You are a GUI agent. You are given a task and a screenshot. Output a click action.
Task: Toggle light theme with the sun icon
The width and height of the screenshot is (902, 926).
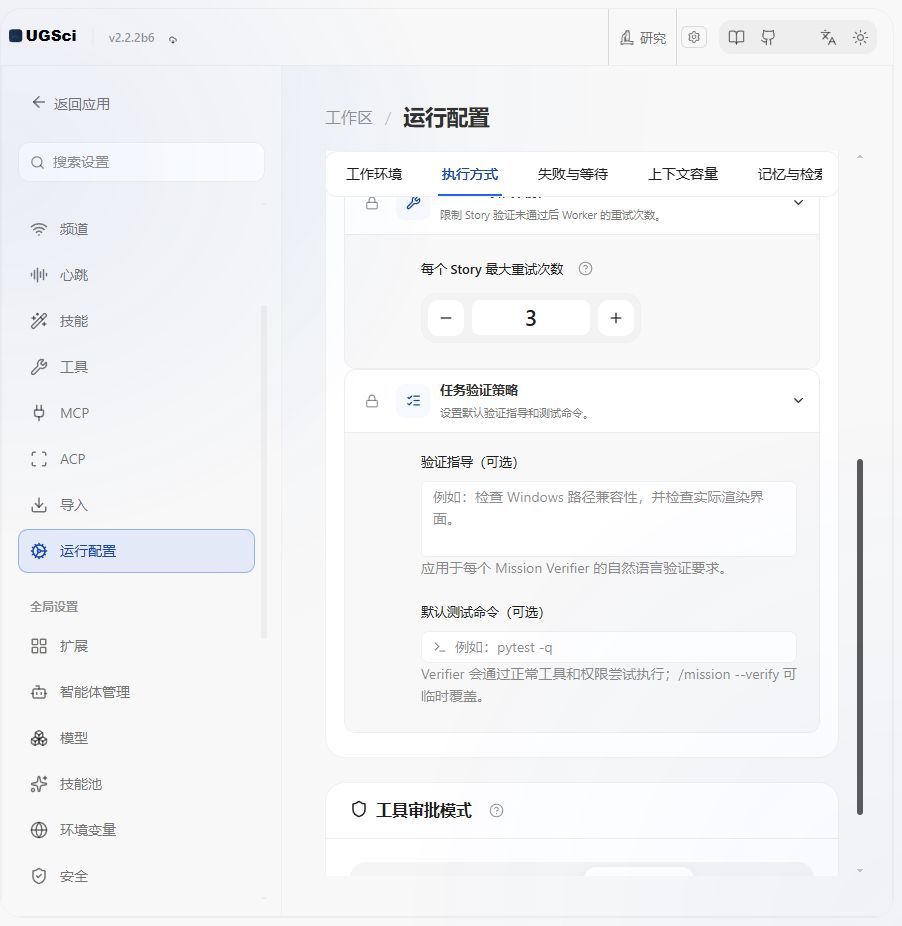tap(860, 38)
